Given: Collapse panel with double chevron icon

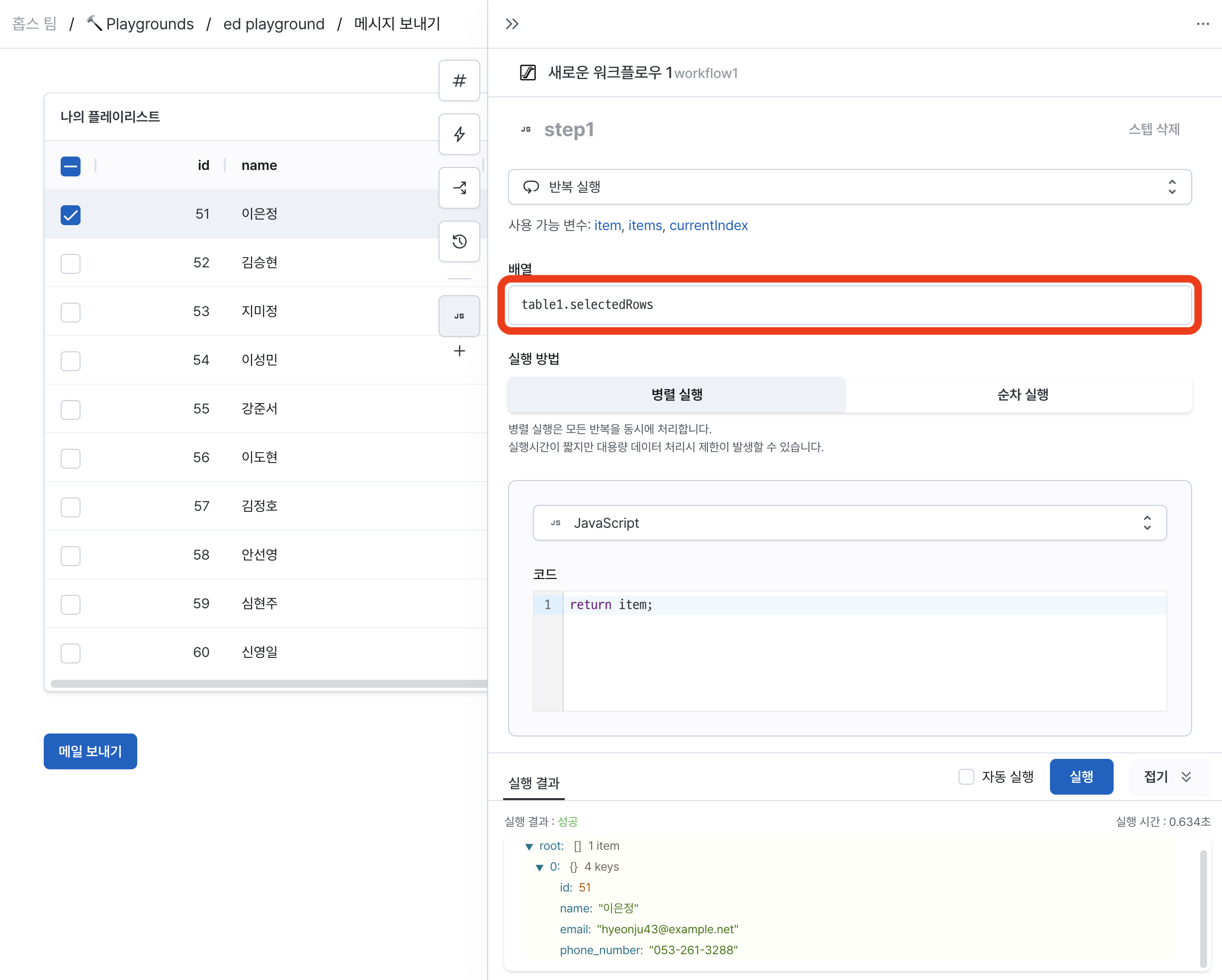Looking at the screenshot, I should tap(512, 24).
